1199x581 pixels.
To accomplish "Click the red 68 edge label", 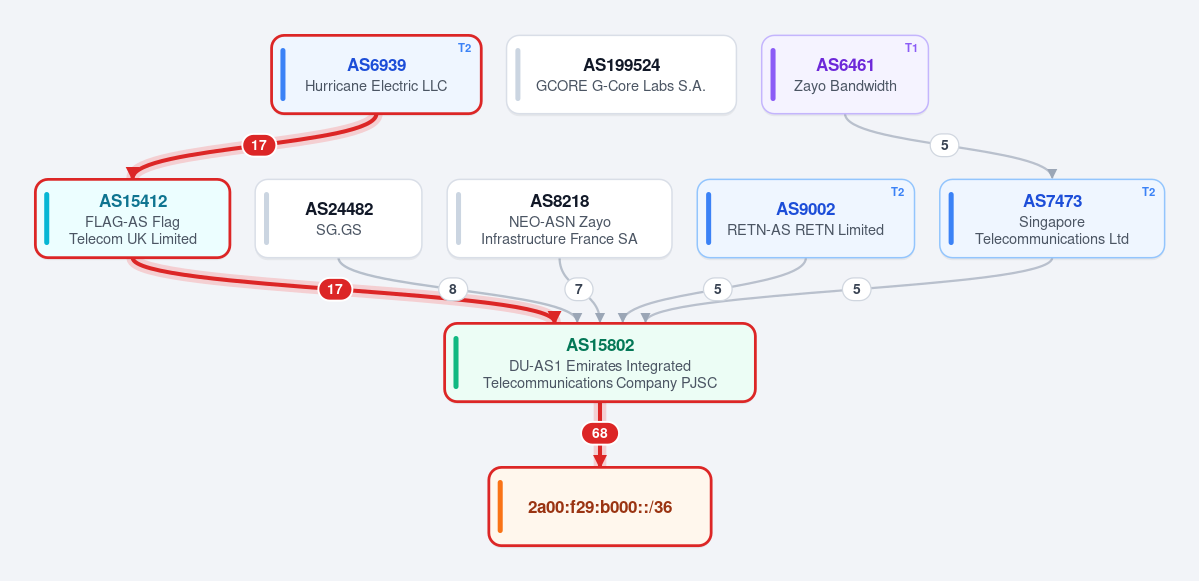I will coord(600,433).
